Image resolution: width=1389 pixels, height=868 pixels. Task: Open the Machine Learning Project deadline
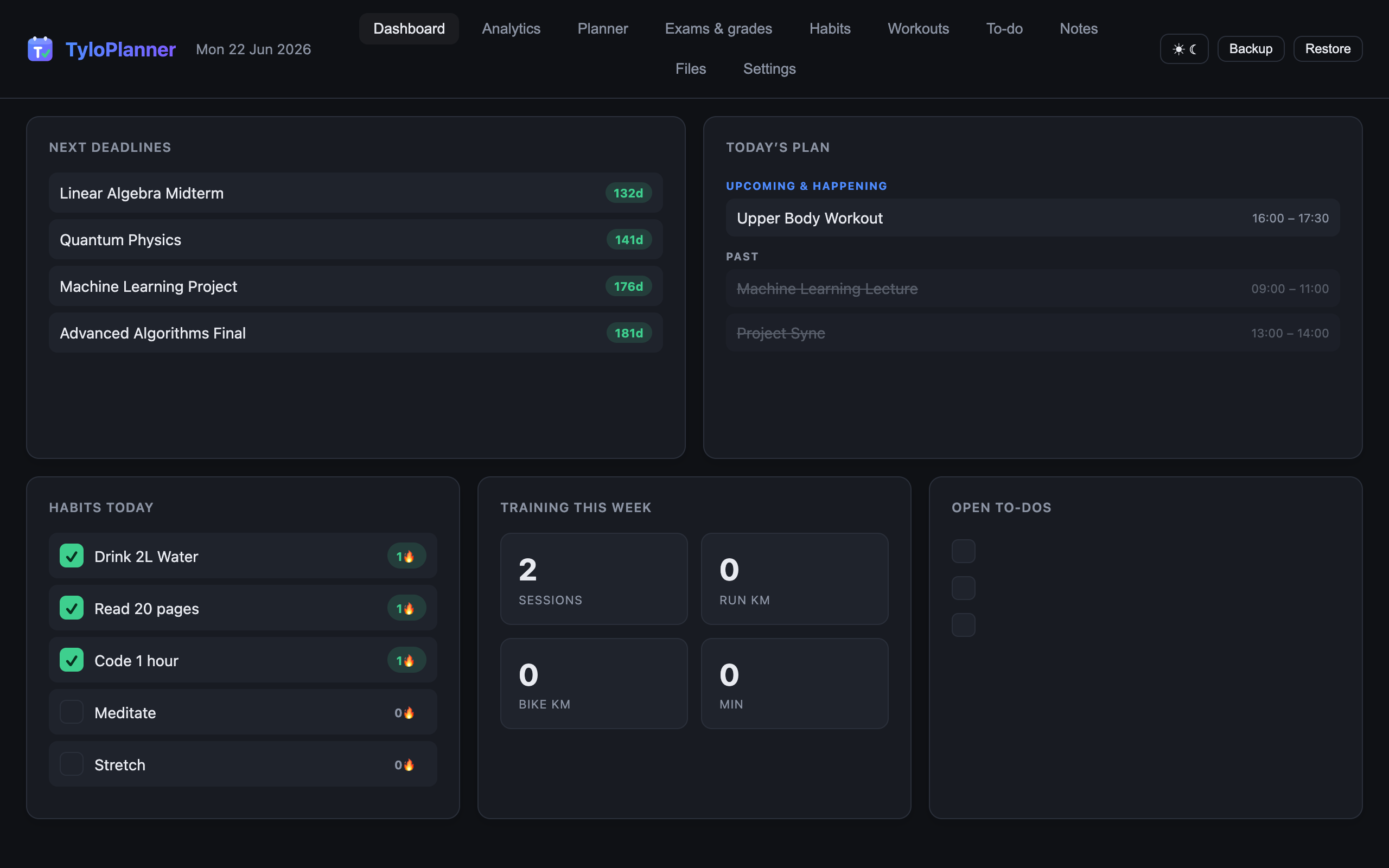coord(356,286)
